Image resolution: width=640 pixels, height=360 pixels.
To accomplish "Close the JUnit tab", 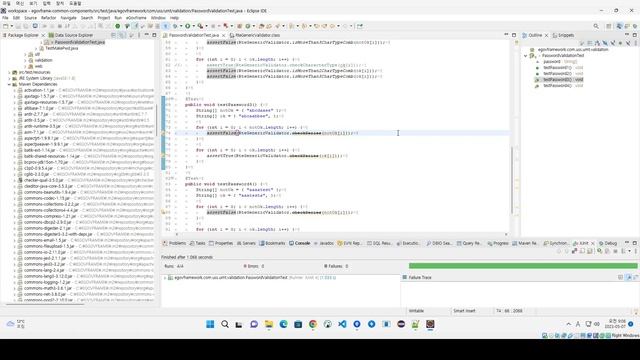I will [x=593, y=243].
